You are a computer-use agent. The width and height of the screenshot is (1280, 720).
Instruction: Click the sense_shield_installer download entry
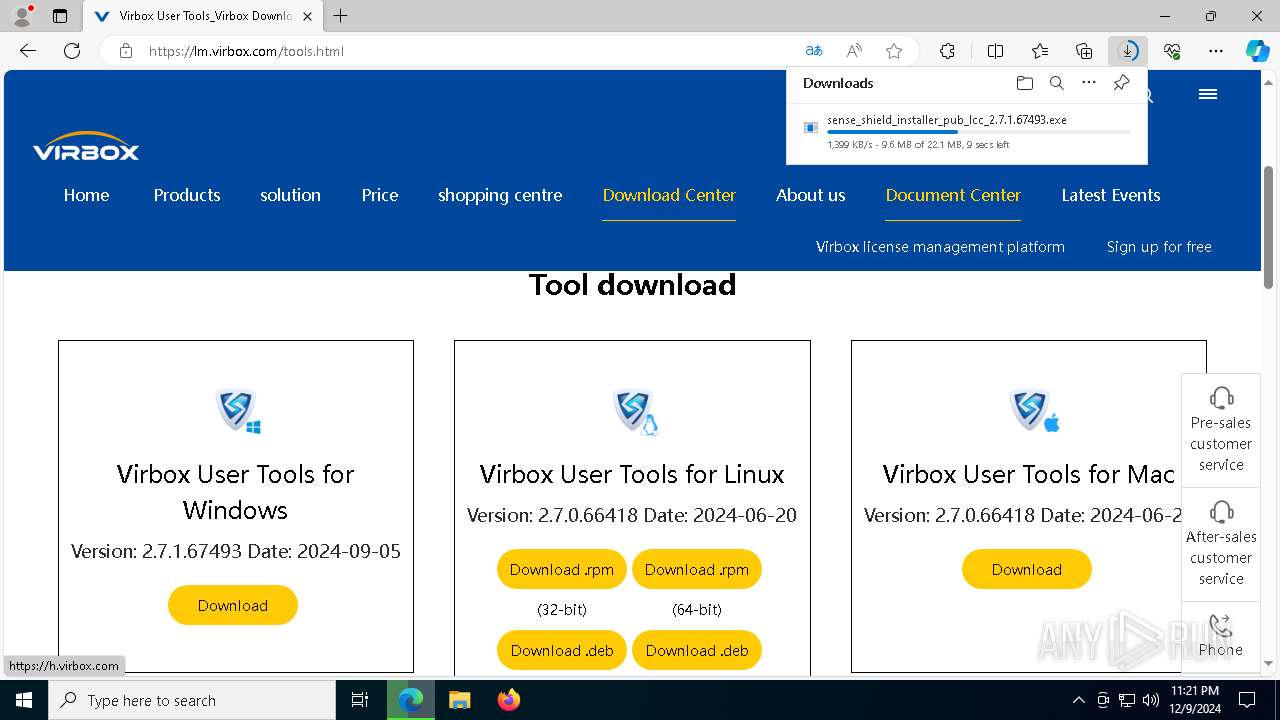click(x=967, y=132)
